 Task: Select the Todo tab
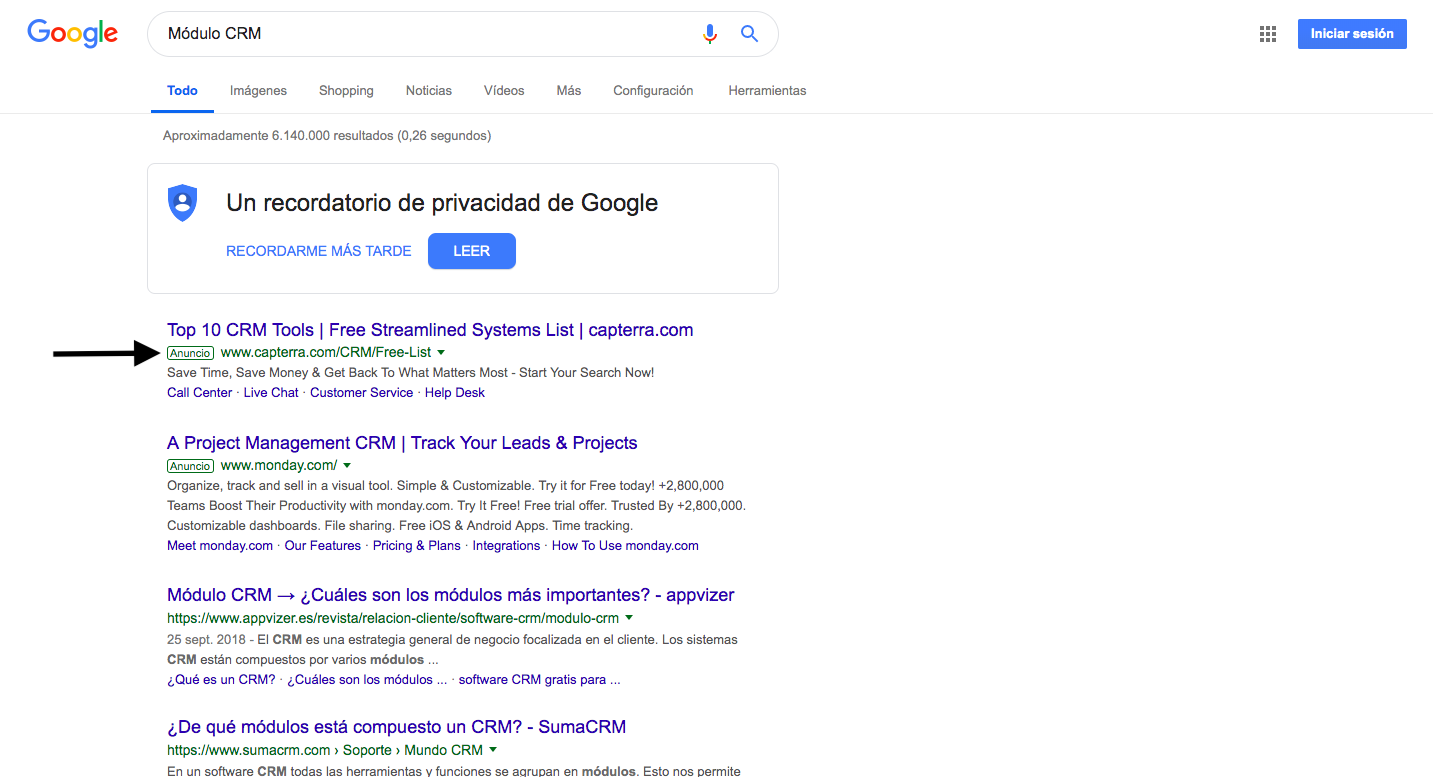[x=182, y=91]
